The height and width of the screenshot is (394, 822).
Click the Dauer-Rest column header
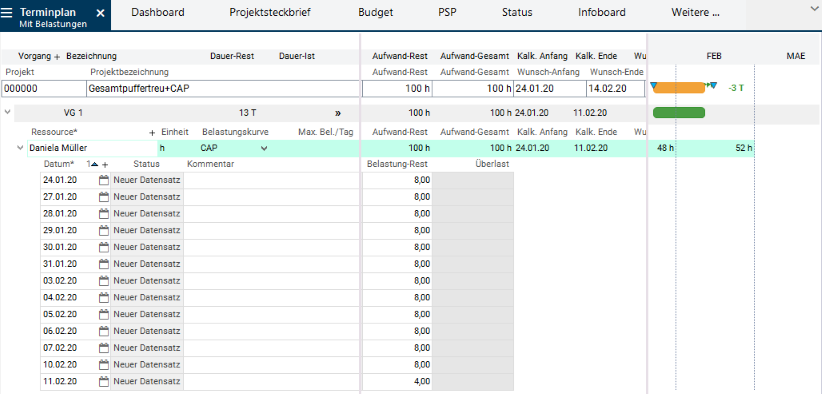tap(232, 56)
